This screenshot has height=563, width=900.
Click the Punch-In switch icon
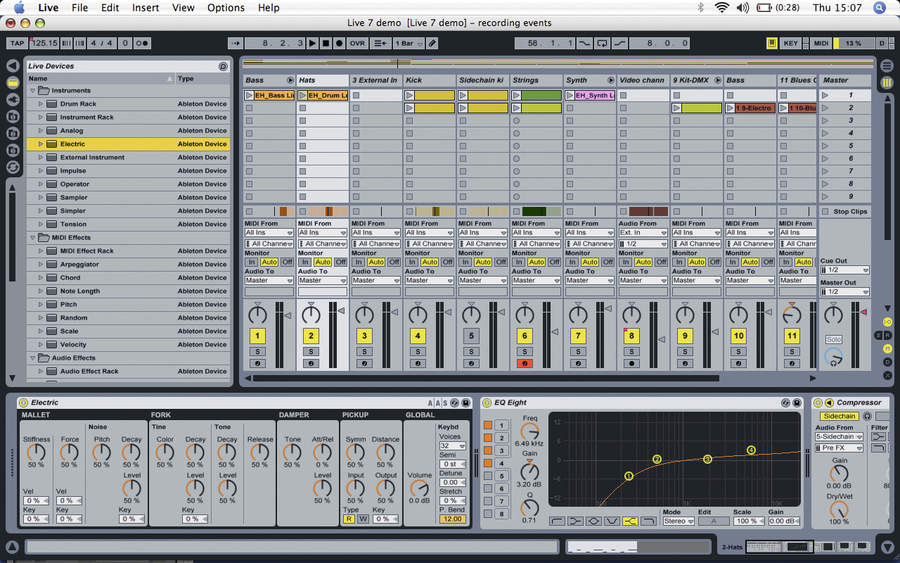point(584,43)
